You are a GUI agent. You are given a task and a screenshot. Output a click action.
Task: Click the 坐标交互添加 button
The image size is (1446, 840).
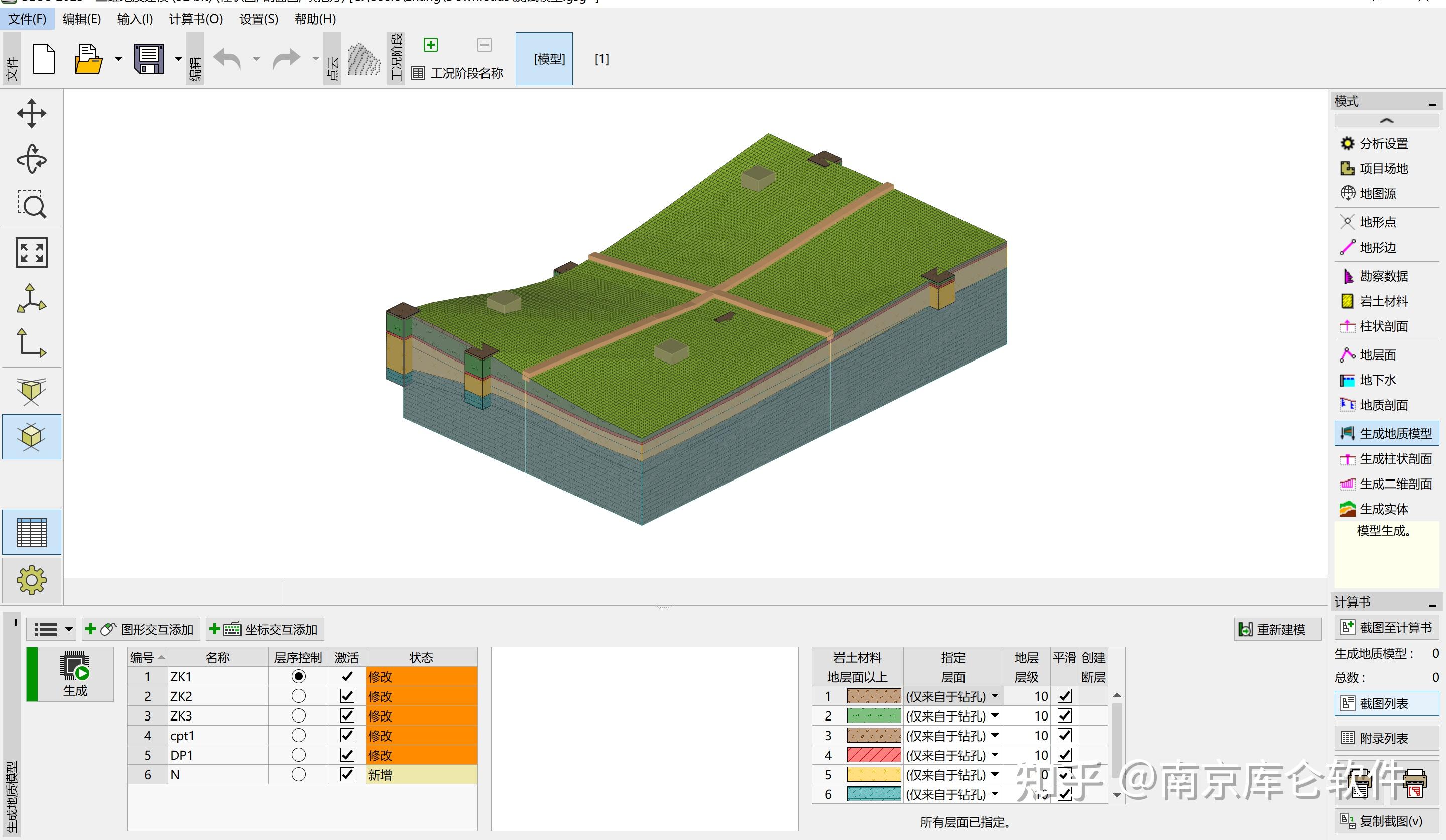pos(265,629)
